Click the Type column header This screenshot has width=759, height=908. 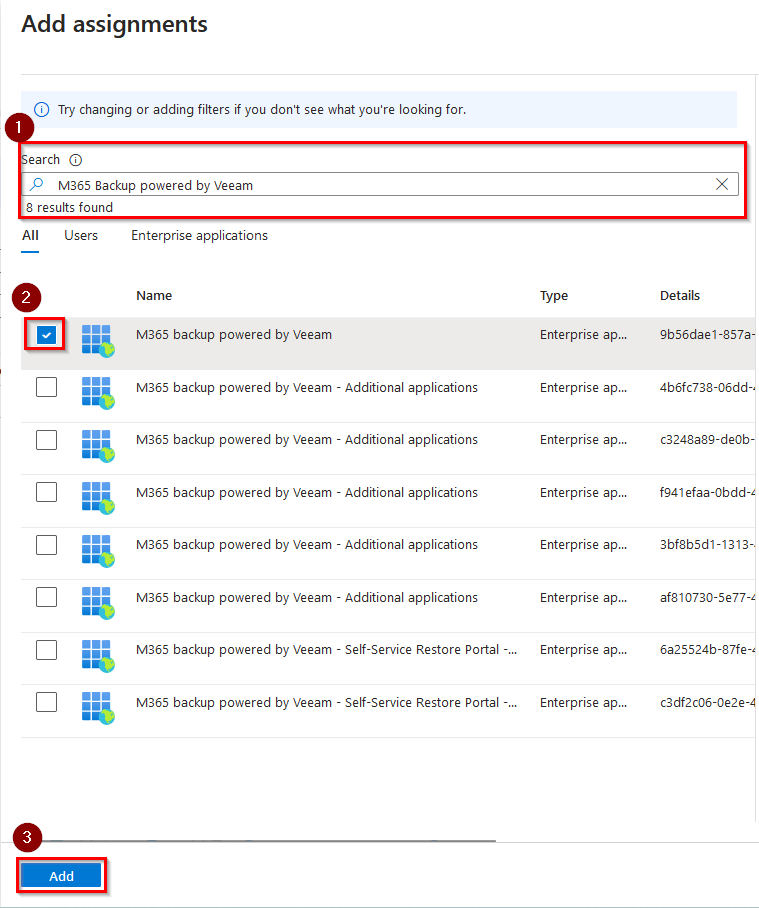[x=554, y=296]
